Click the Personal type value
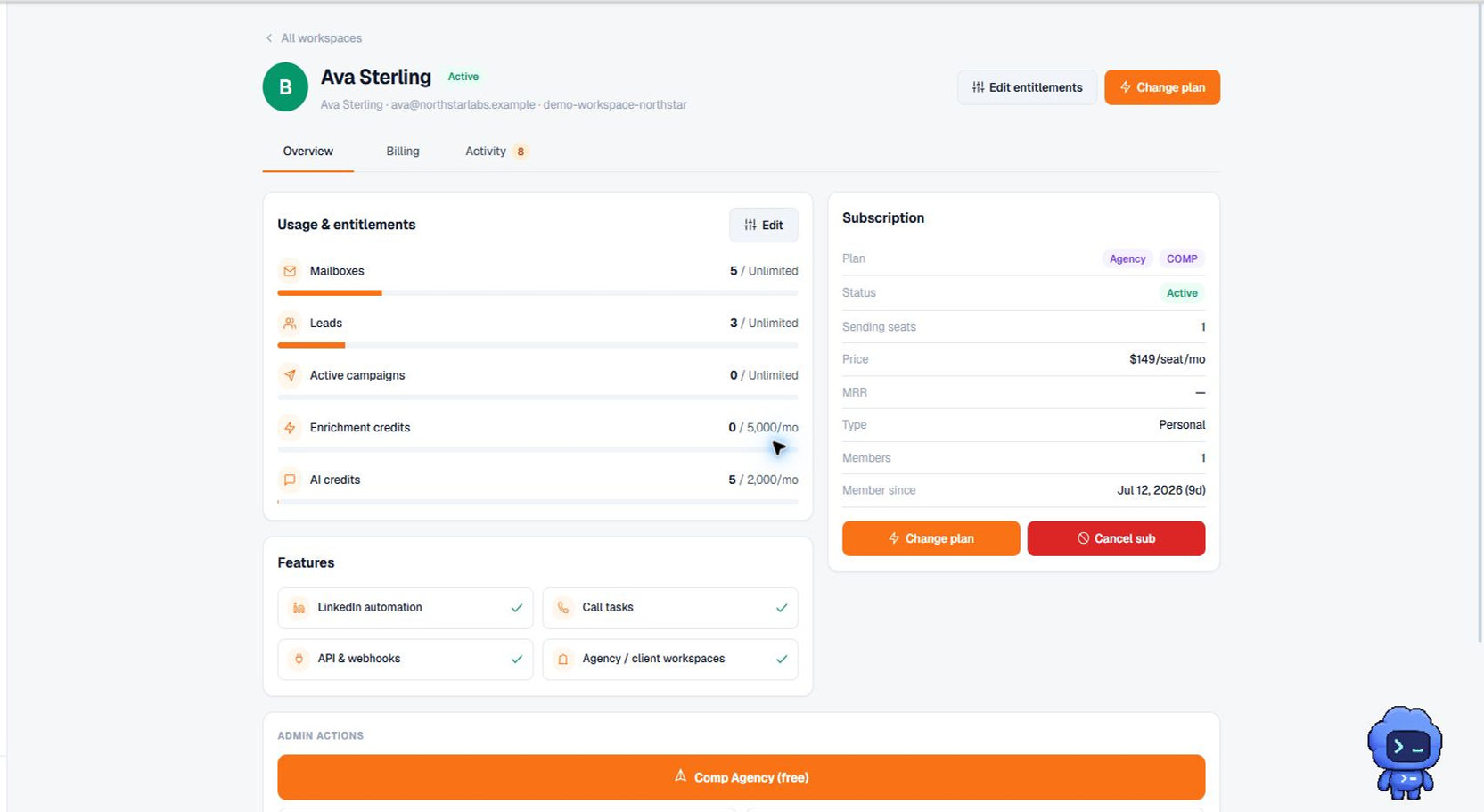The width and height of the screenshot is (1484, 812). 1182,425
